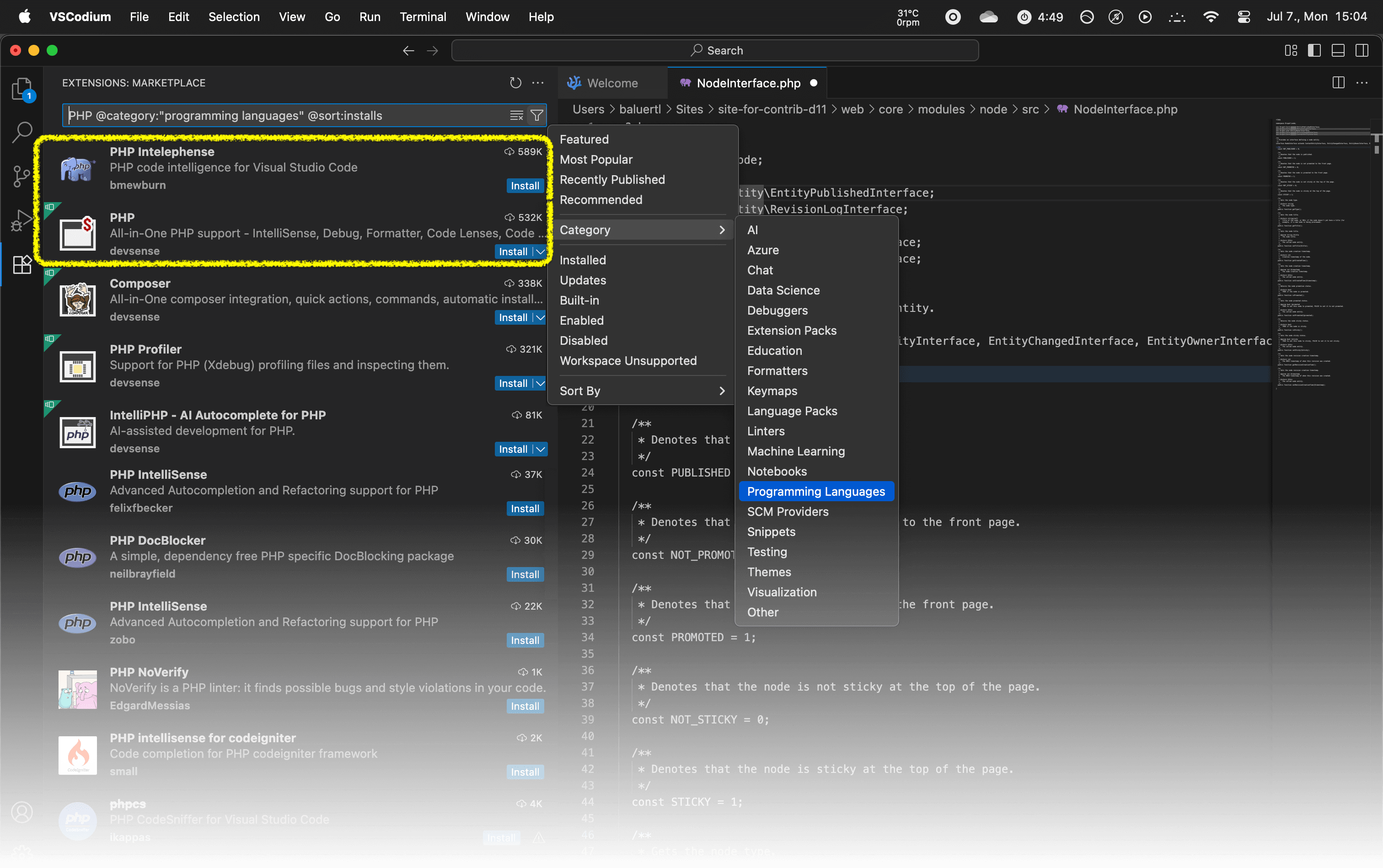This screenshot has width=1383, height=868.
Task: Click the extensions filter funnel icon
Action: point(536,115)
